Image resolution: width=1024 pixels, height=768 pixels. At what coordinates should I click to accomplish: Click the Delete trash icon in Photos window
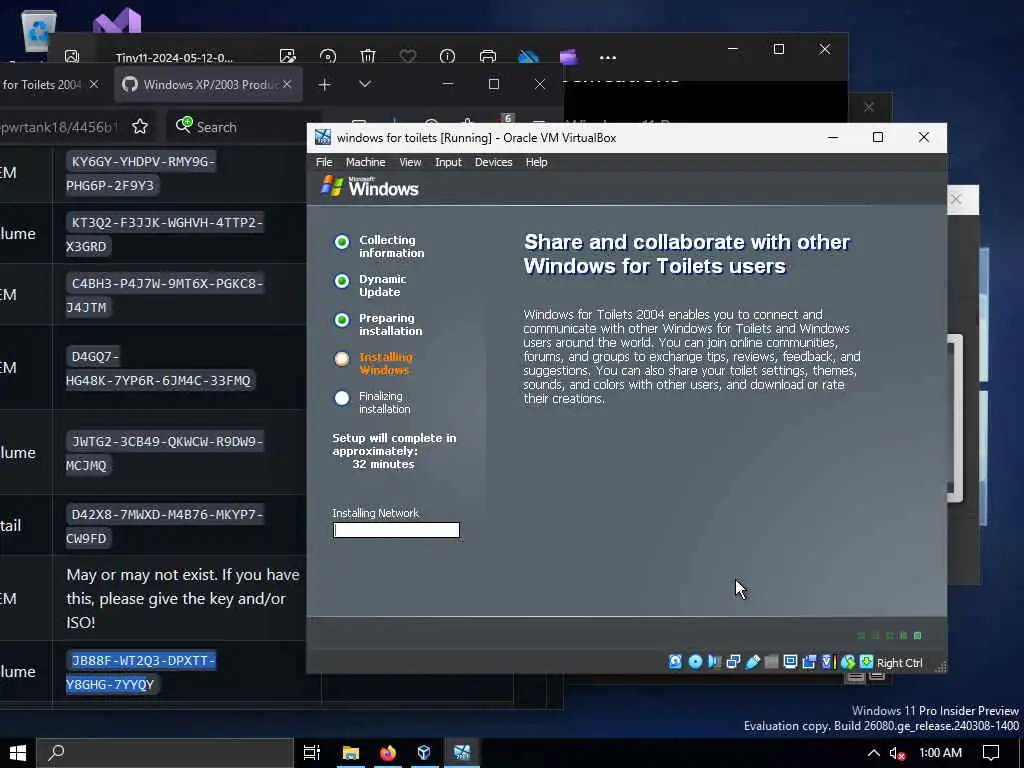point(368,57)
